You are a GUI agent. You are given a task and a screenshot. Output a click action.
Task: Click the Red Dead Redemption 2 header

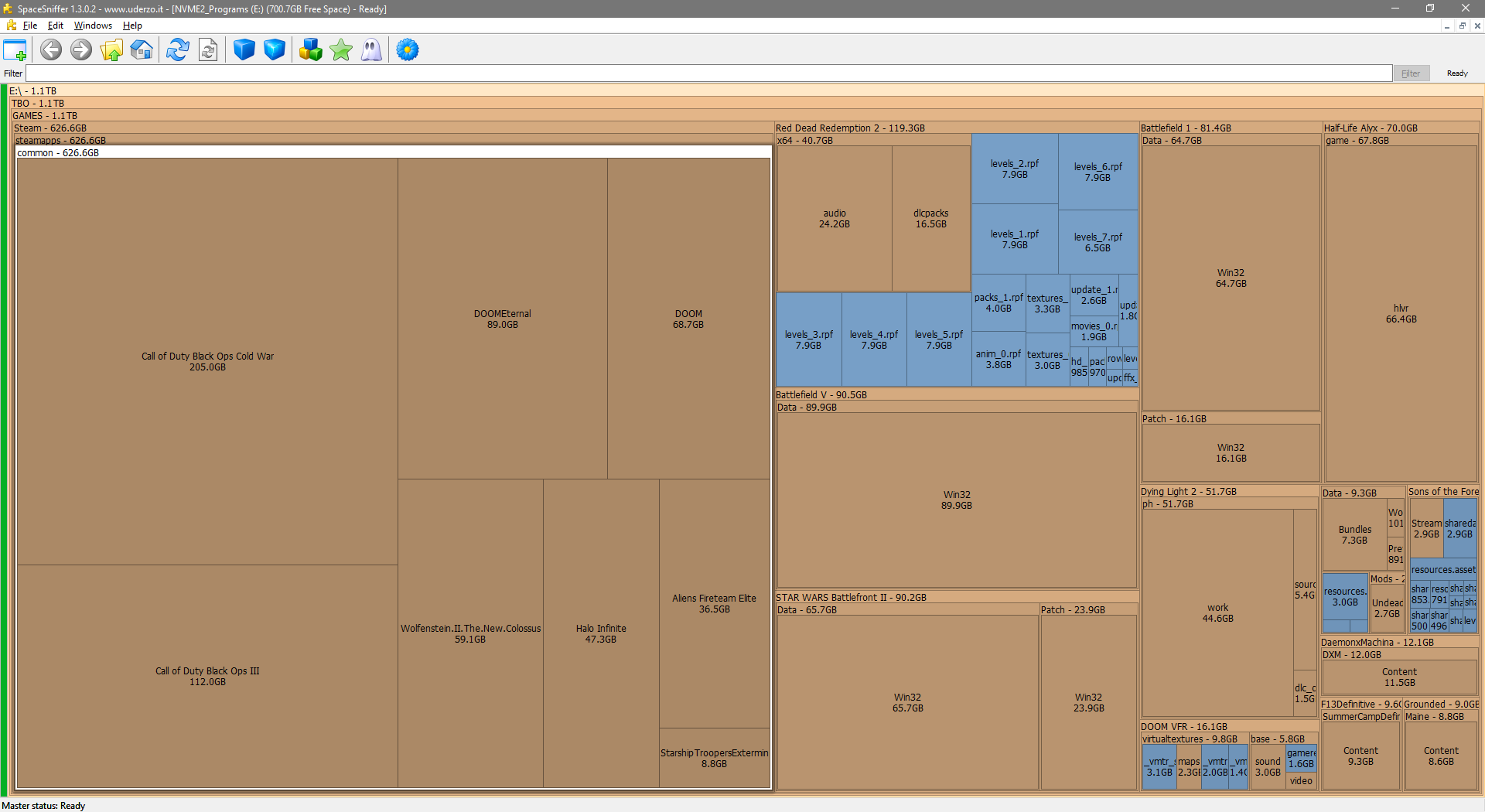click(956, 128)
